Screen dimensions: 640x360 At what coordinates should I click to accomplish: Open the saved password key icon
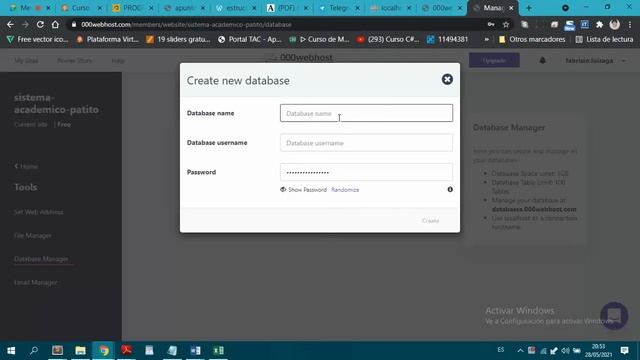(491, 24)
